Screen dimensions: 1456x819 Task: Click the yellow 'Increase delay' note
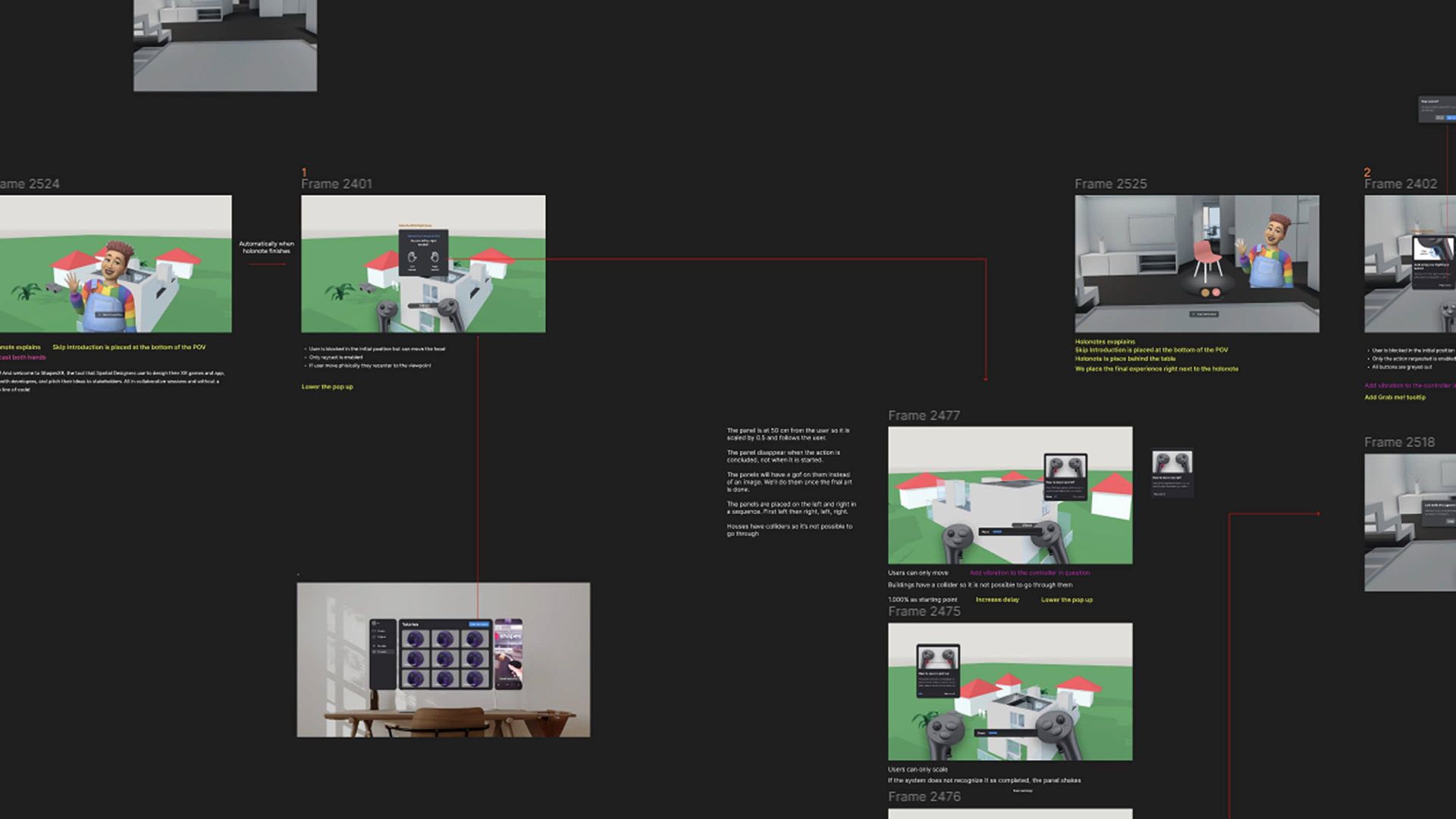pos(997,600)
